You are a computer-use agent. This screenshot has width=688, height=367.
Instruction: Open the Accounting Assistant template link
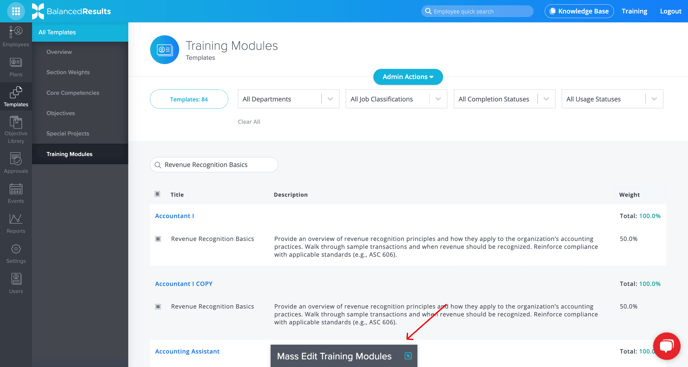click(x=187, y=351)
